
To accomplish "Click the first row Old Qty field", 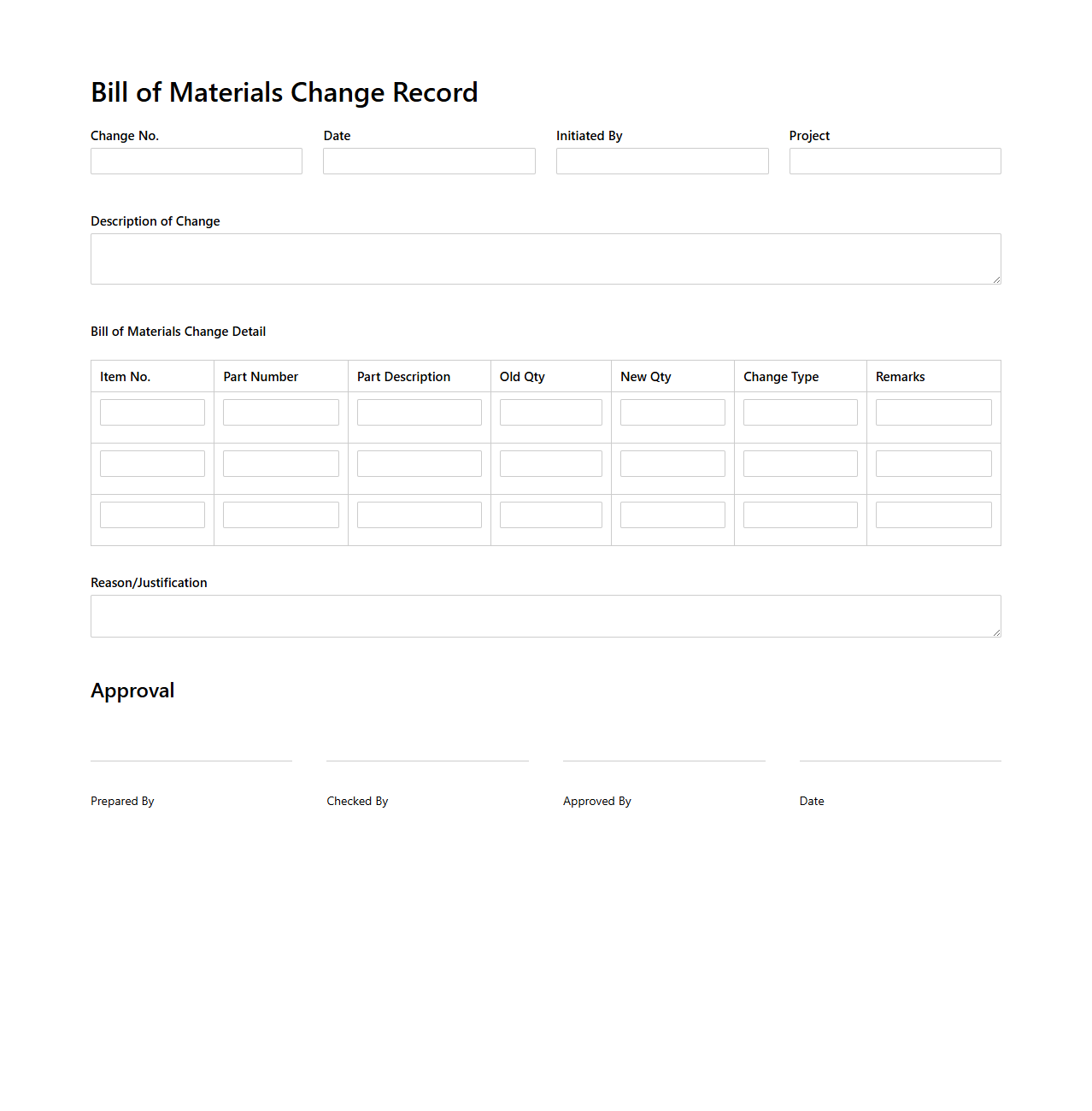I will pyautogui.click(x=550, y=411).
